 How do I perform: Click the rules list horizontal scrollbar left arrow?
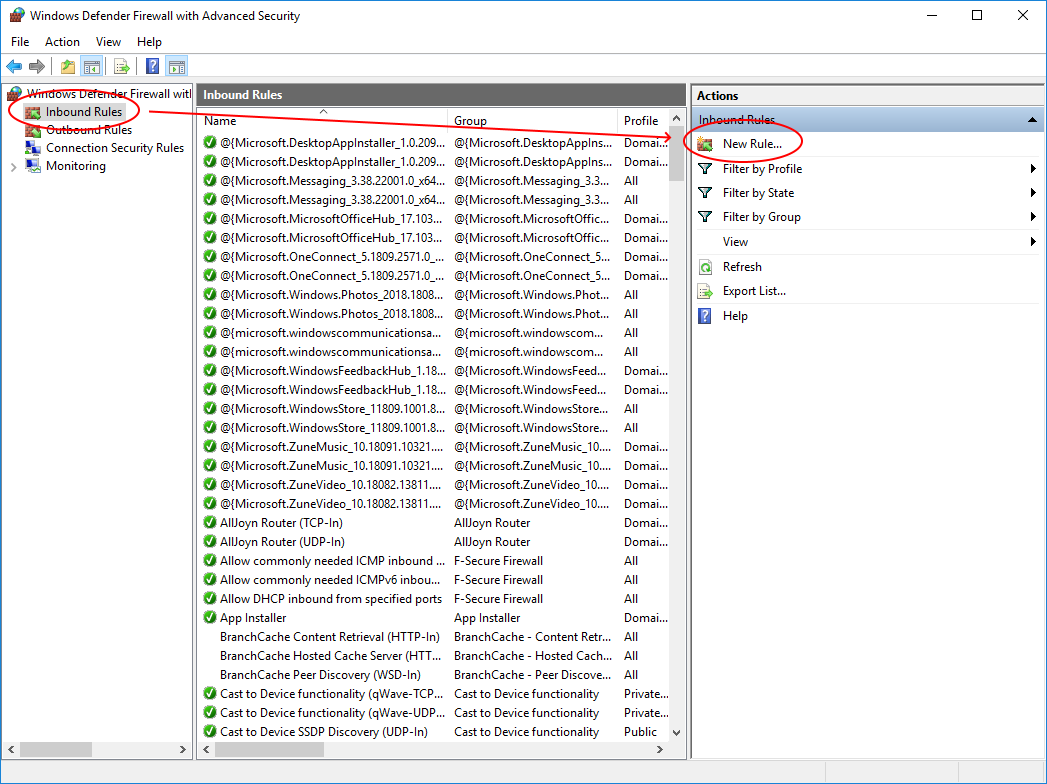[207, 750]
